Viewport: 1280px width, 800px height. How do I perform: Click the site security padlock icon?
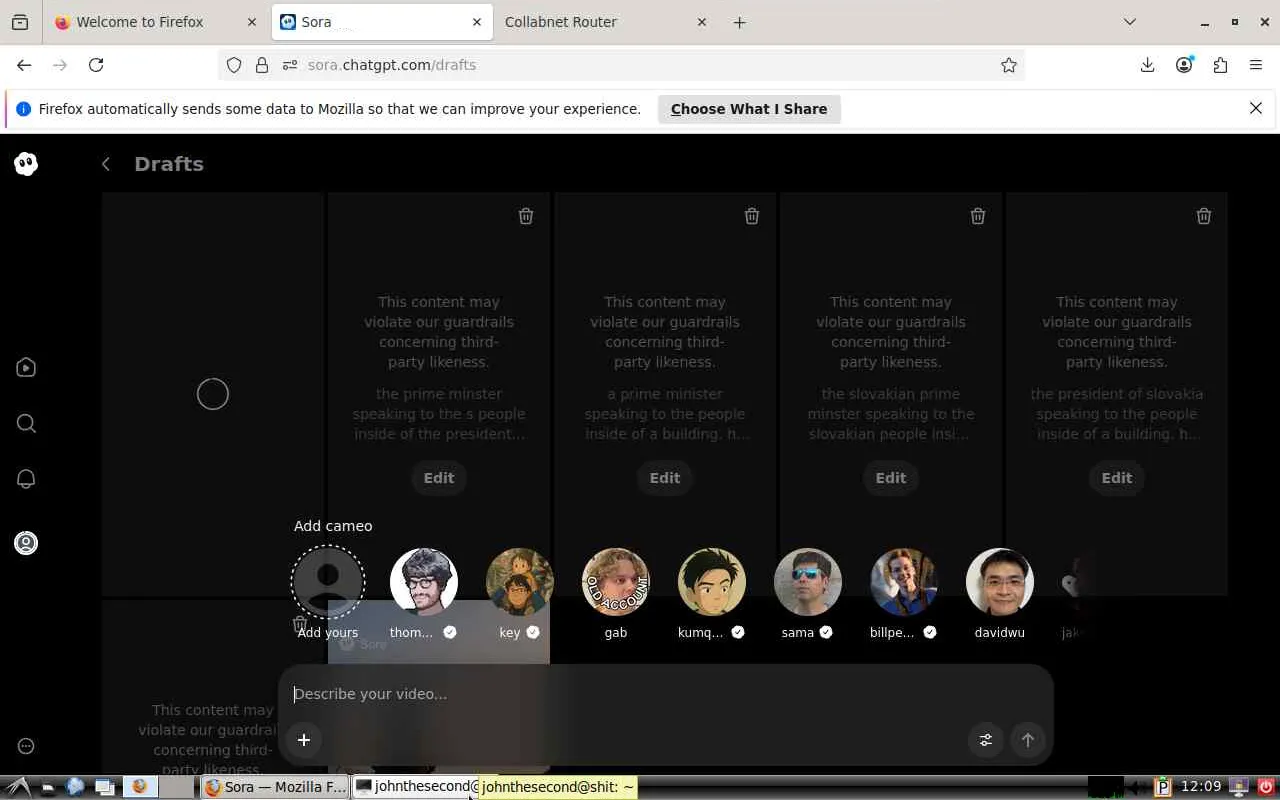point(262,65)
